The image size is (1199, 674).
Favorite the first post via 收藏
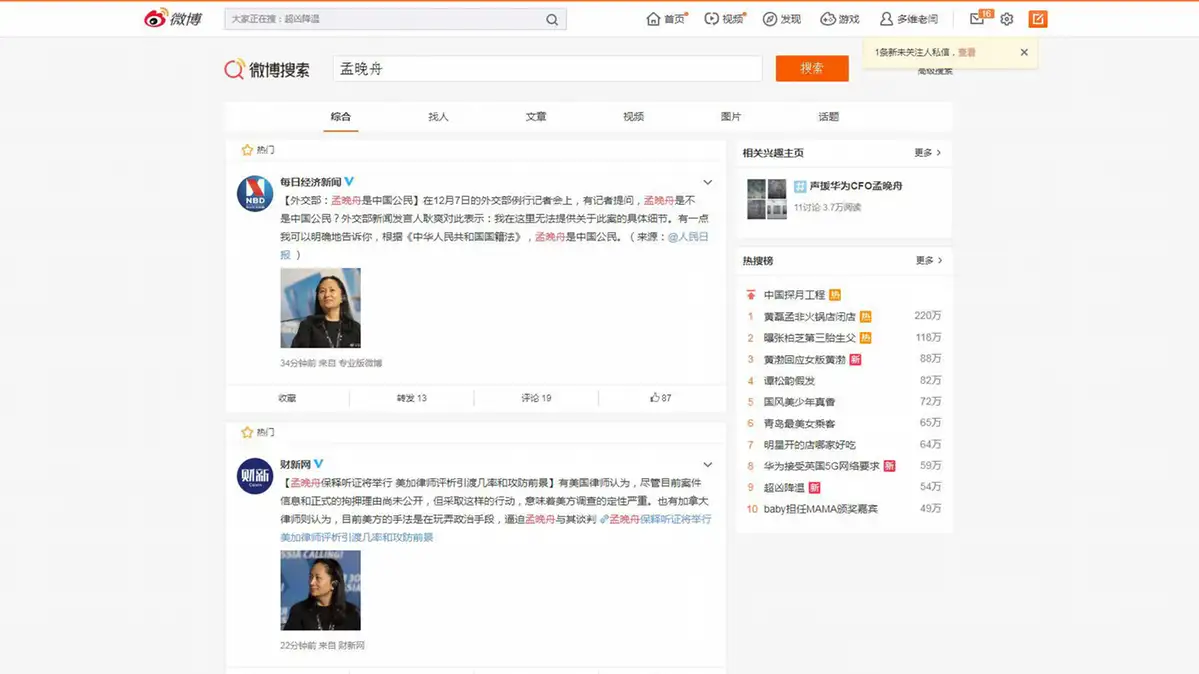[287, 398]
